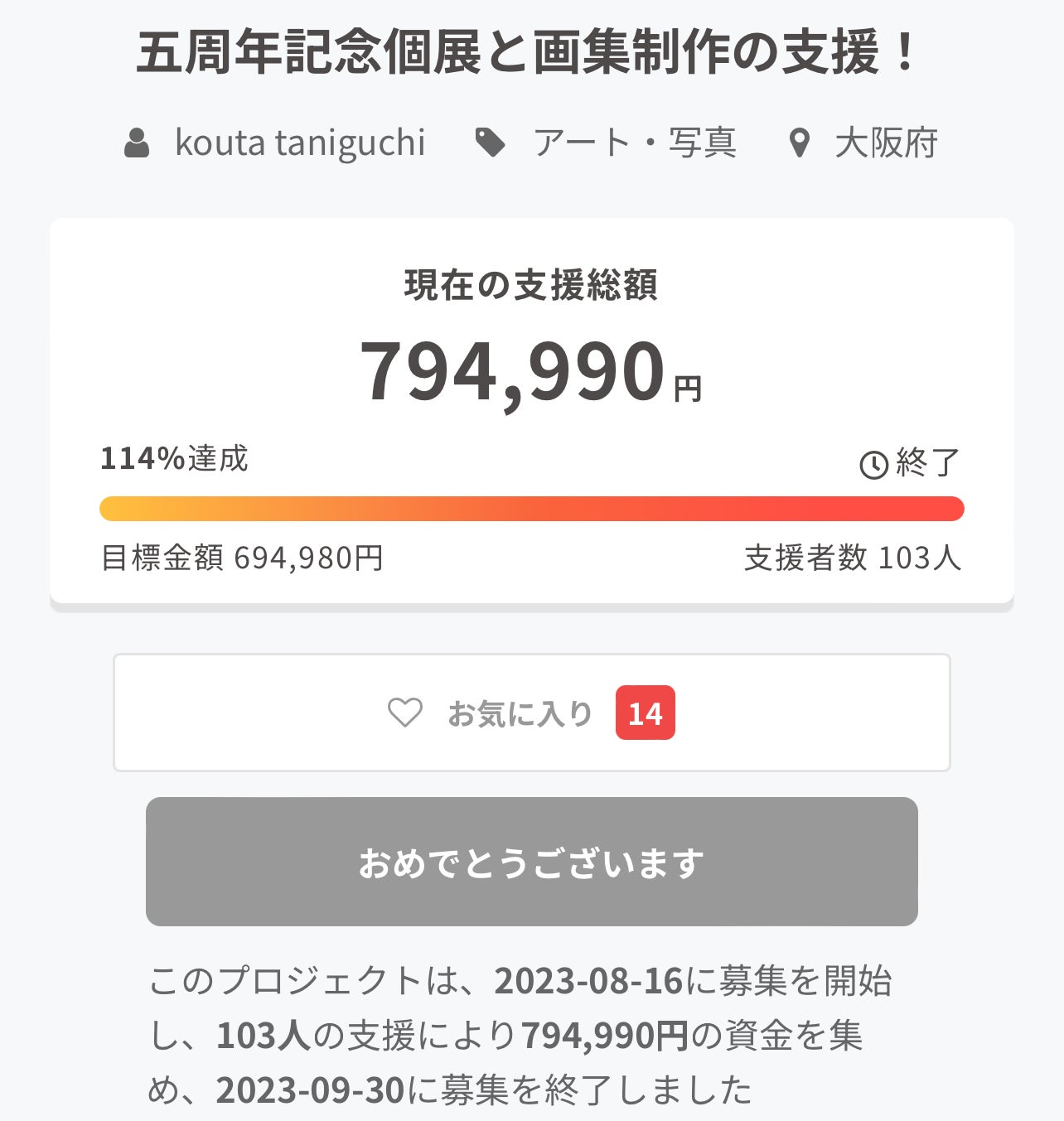1064x1121 pixels.
Task: Click the 目標金額 694,980円 goal text
Action: (241, 558)
